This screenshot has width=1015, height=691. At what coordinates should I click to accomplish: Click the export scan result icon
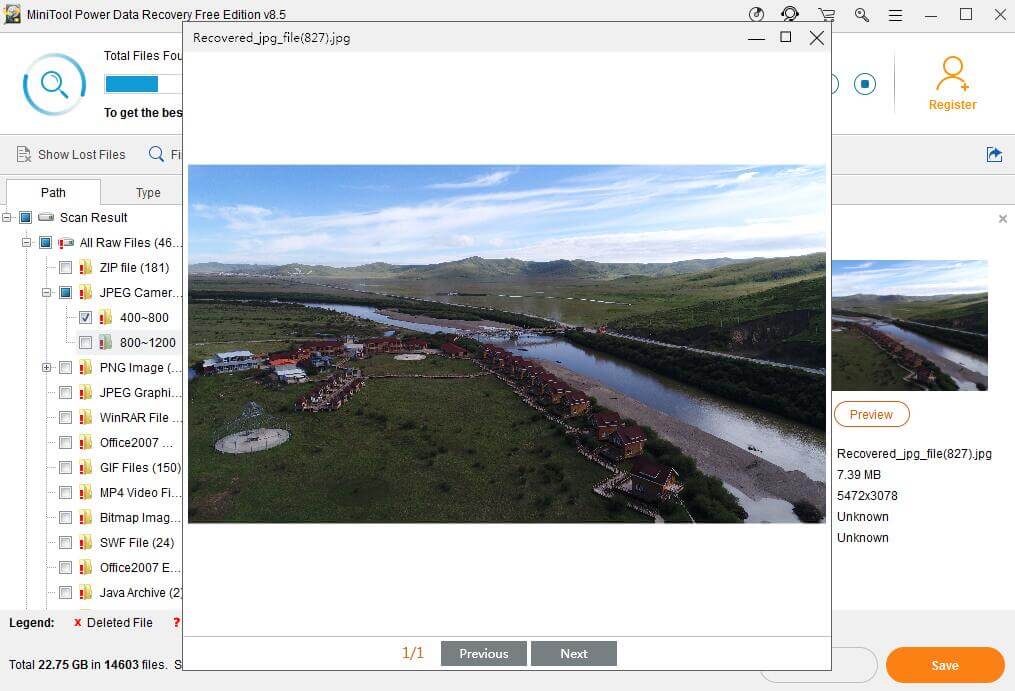[x=993, y=154]
